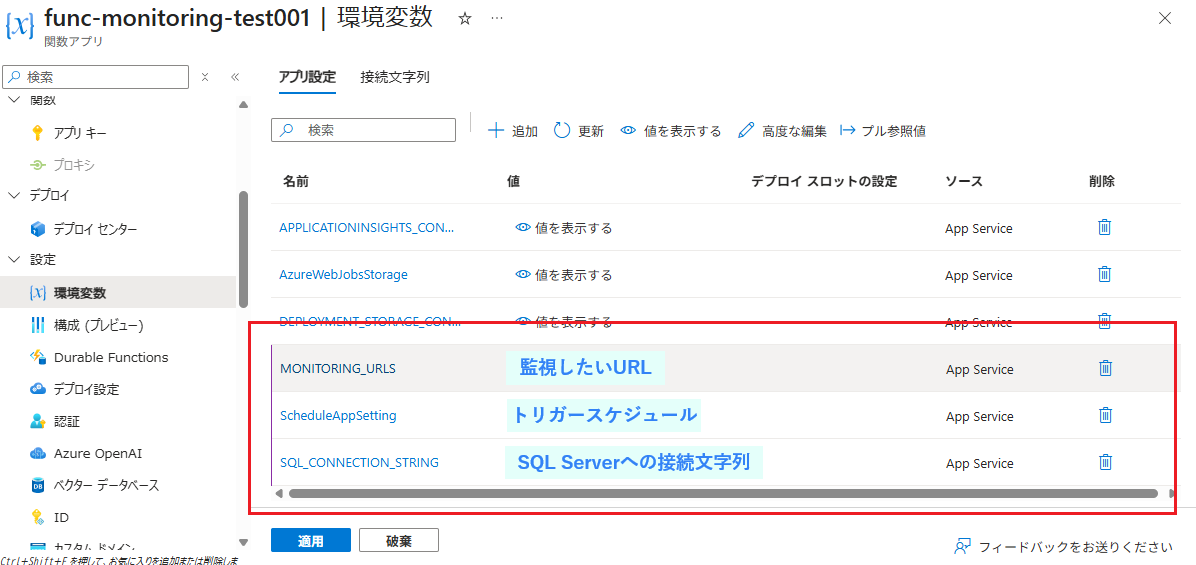Open 認証 sidebar item
Screen dimensions: 1196x565
click(66, 422)
